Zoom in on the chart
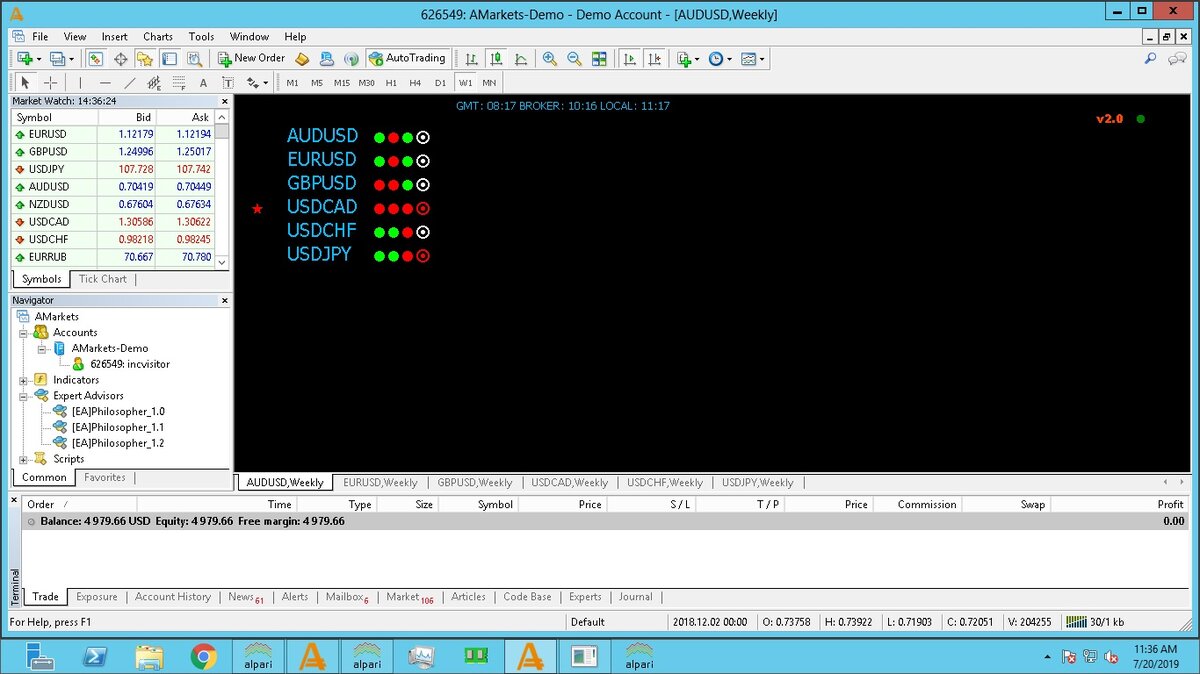The image size is (1200, 674). [550, 59]
